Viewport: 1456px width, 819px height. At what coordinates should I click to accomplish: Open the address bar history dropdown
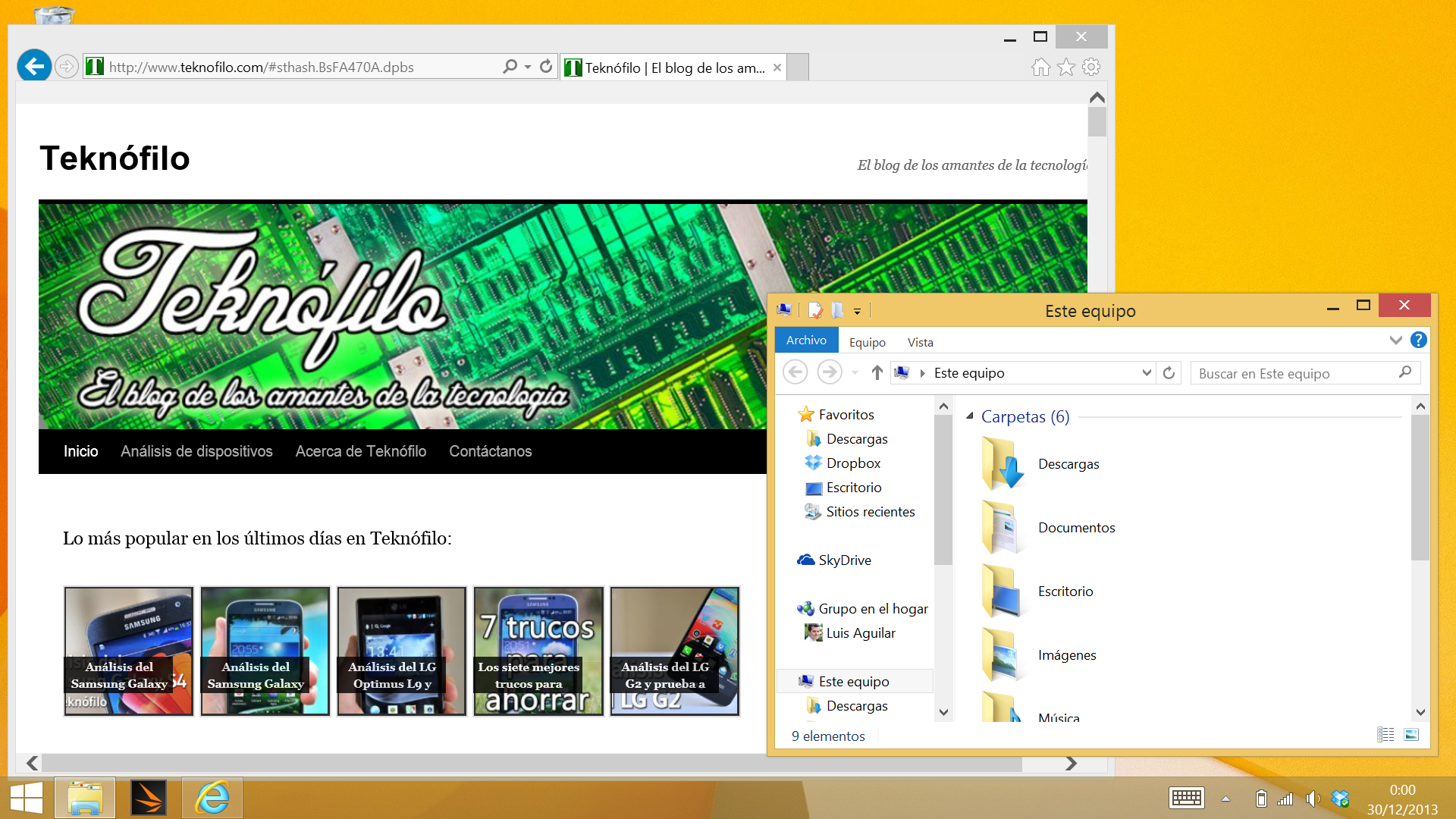click(1147, 372)
